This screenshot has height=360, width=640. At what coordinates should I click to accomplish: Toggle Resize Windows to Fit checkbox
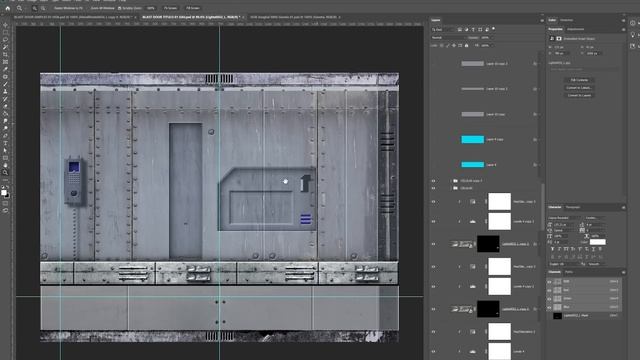coord(52,8)
